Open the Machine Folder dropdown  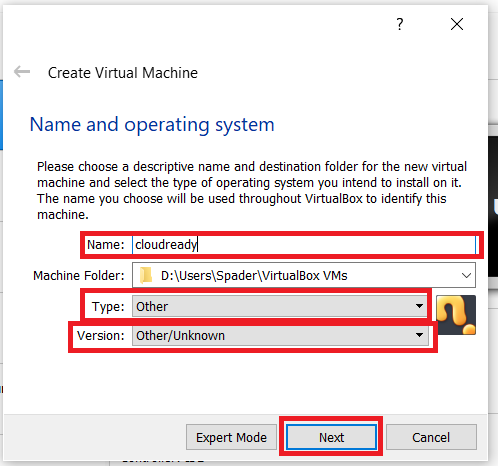click(x=304, y=275)
